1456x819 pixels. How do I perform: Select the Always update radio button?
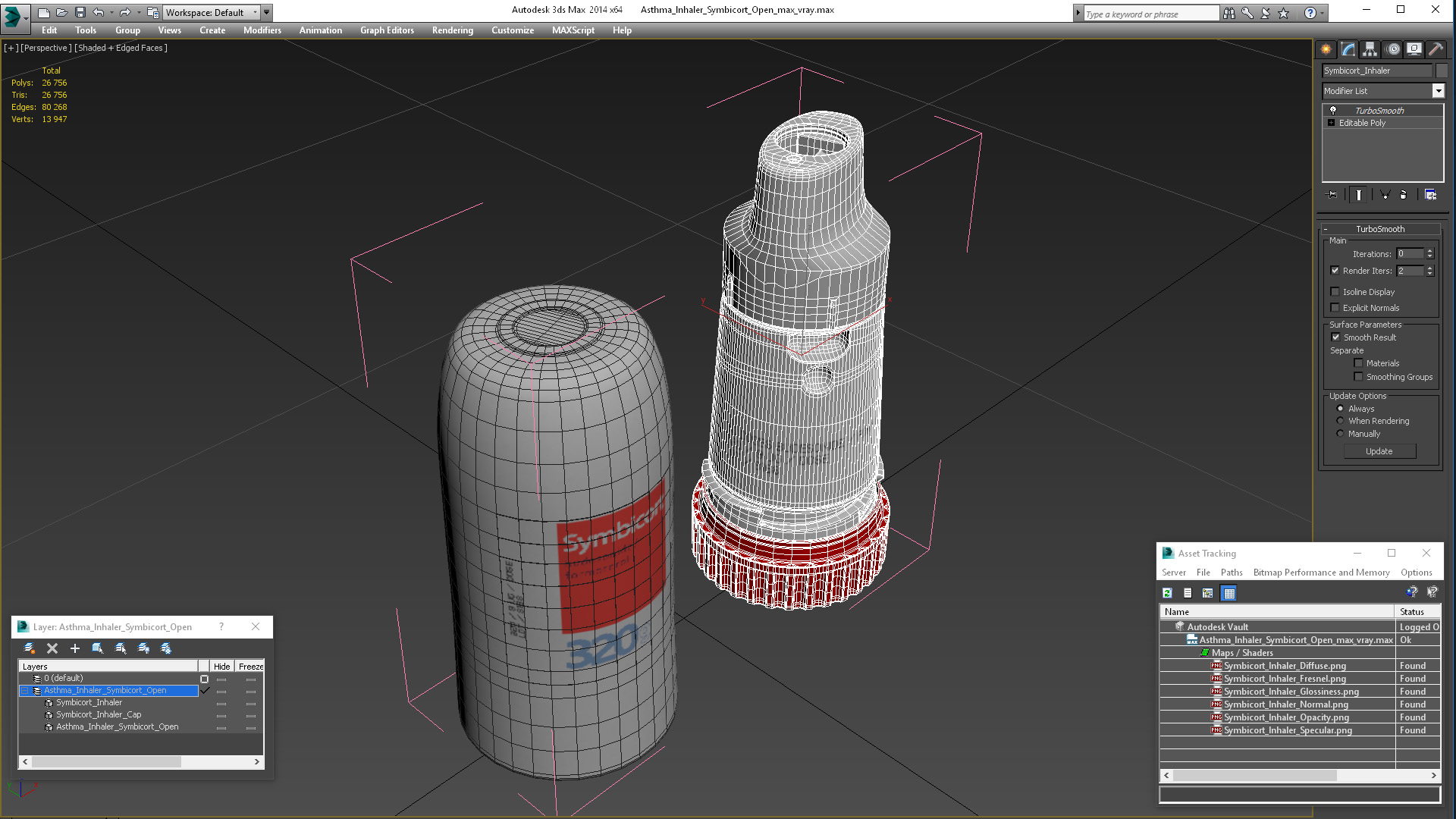(x=1340, y=409)
